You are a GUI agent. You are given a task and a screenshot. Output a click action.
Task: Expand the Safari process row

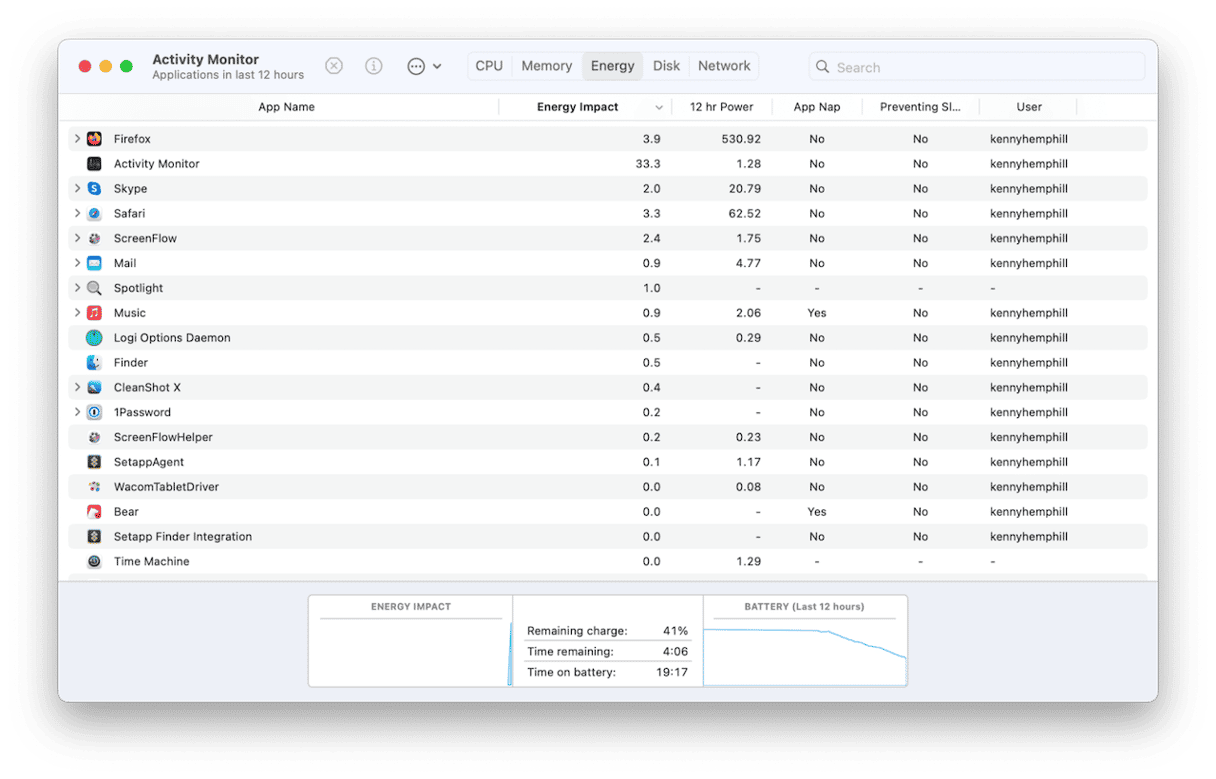(x=77, y=213)
